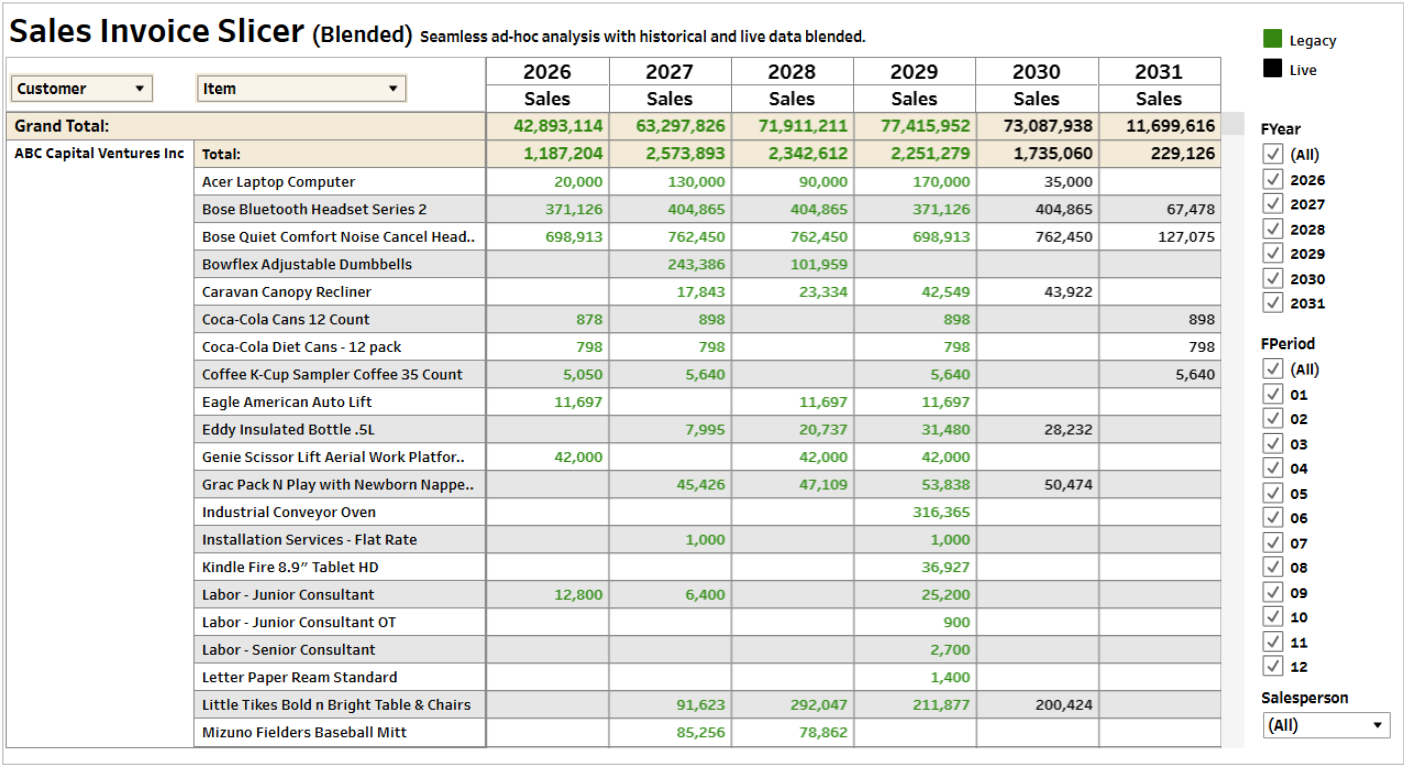Toggle the 2026 fiscal year checkbox
Image resolution: width=1407 pixels, height=767 pixels.
[1273, 179]
